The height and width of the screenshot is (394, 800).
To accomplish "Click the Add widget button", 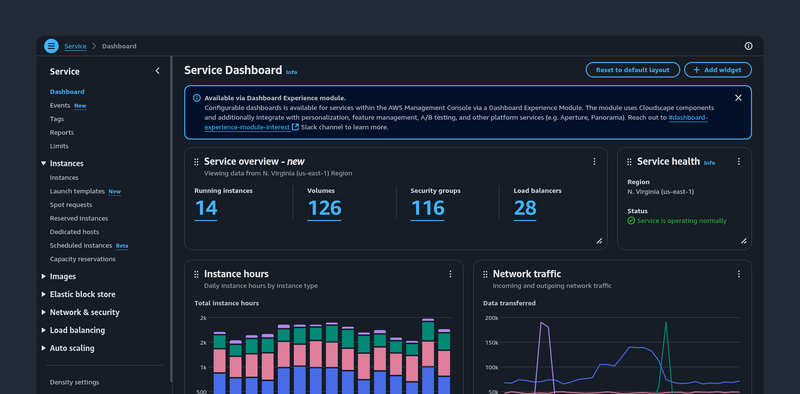I will tap(718, 70).
